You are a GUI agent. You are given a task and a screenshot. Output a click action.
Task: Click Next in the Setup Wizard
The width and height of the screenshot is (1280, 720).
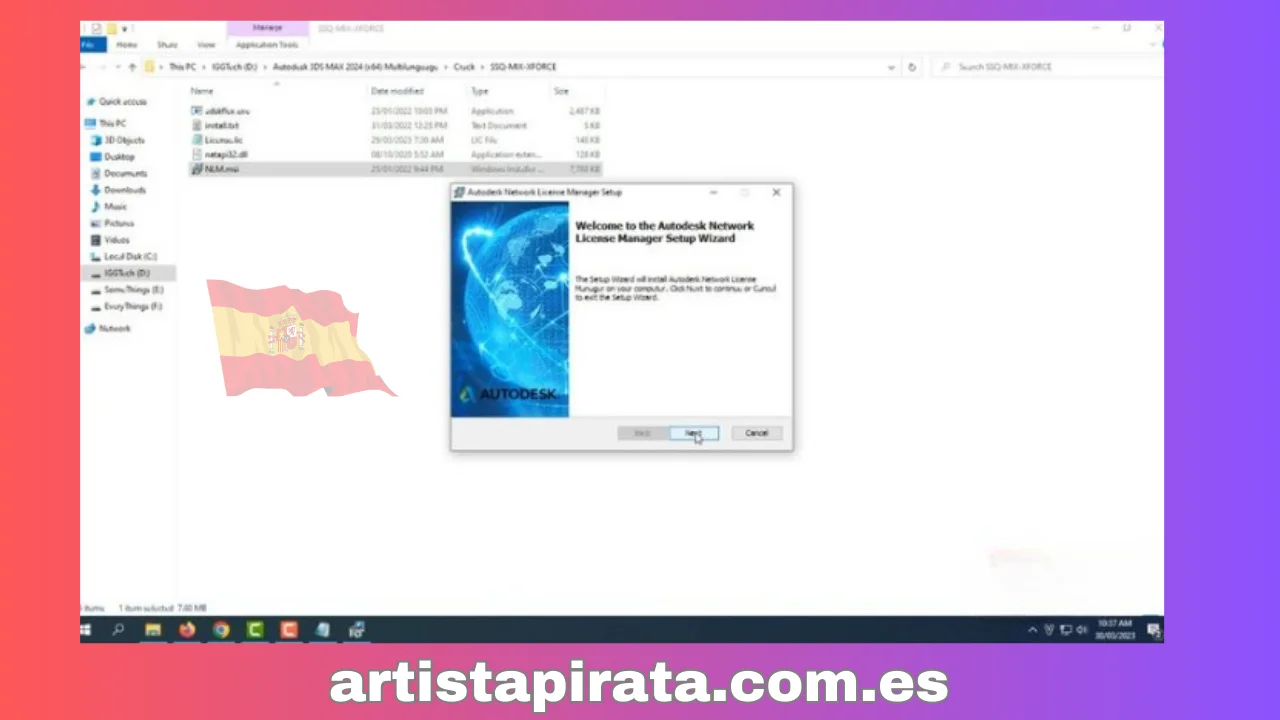[693, 433]
